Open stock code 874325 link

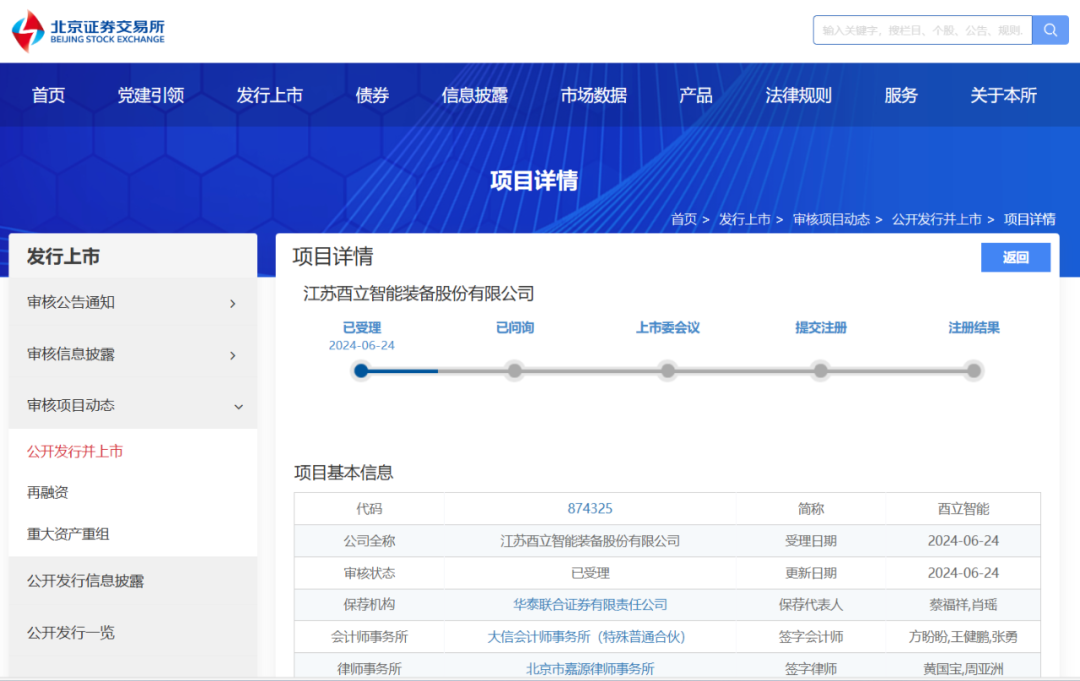point(590,508)
